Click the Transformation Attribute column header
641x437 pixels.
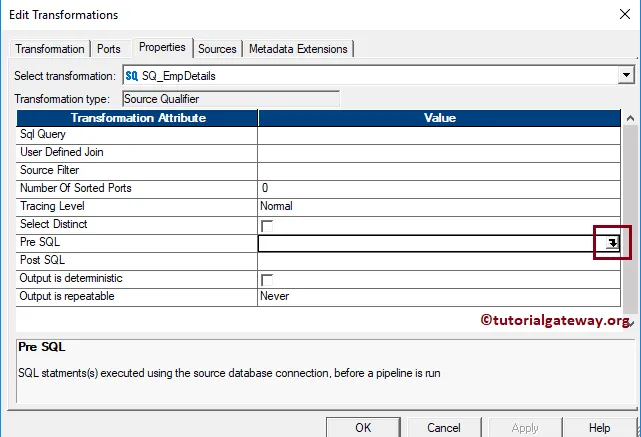(x=137, y=118)
